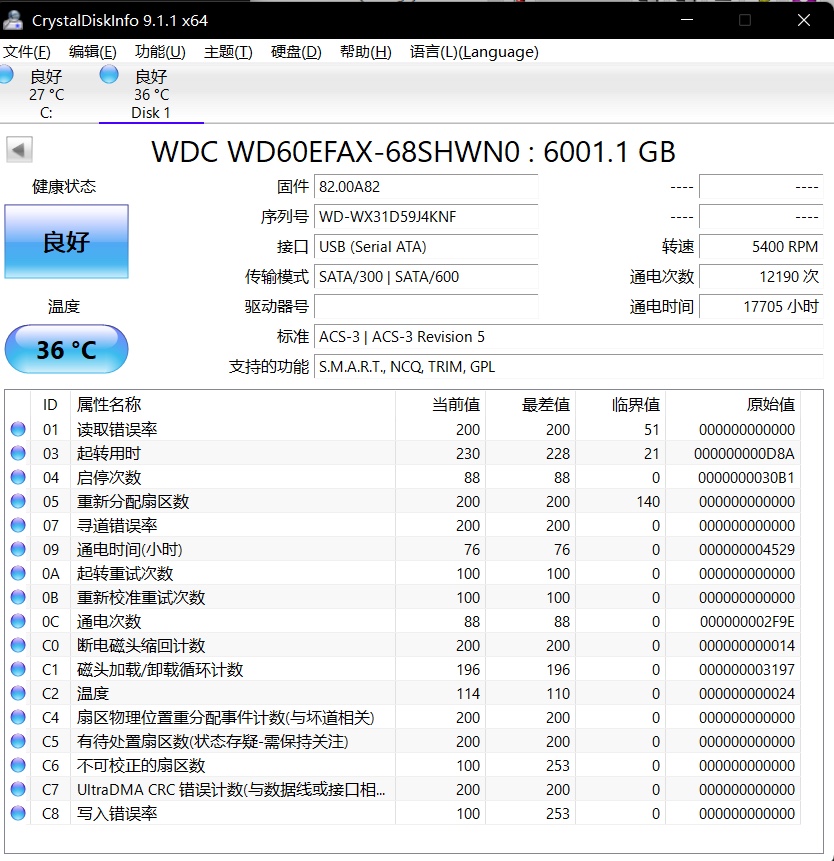Open the 硬盘(D) menu
The height and width of the screenshot is (861, 834).
pyautogui.click(x=296, y=52)
